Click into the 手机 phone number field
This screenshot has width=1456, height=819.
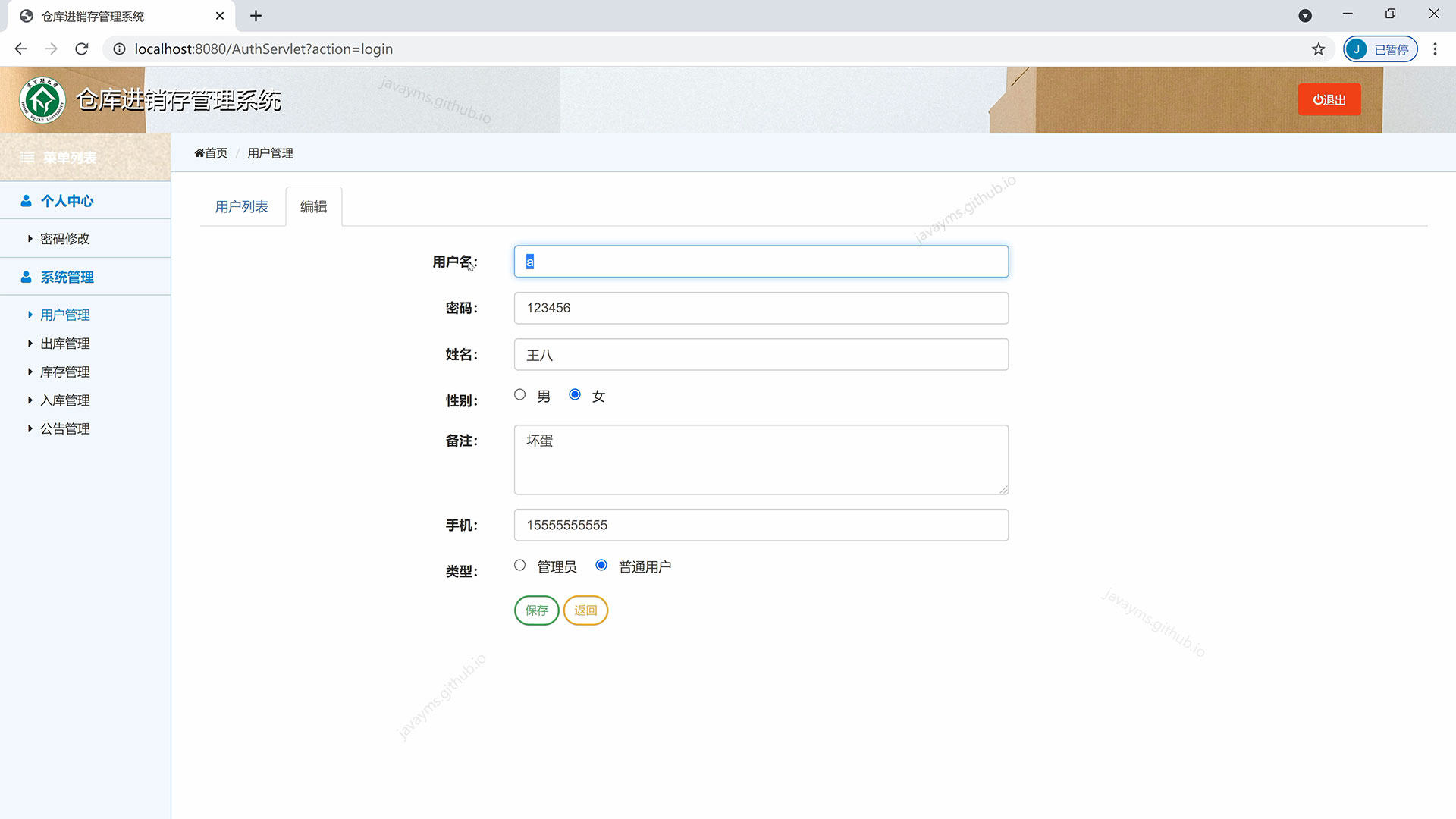(761, 525)
